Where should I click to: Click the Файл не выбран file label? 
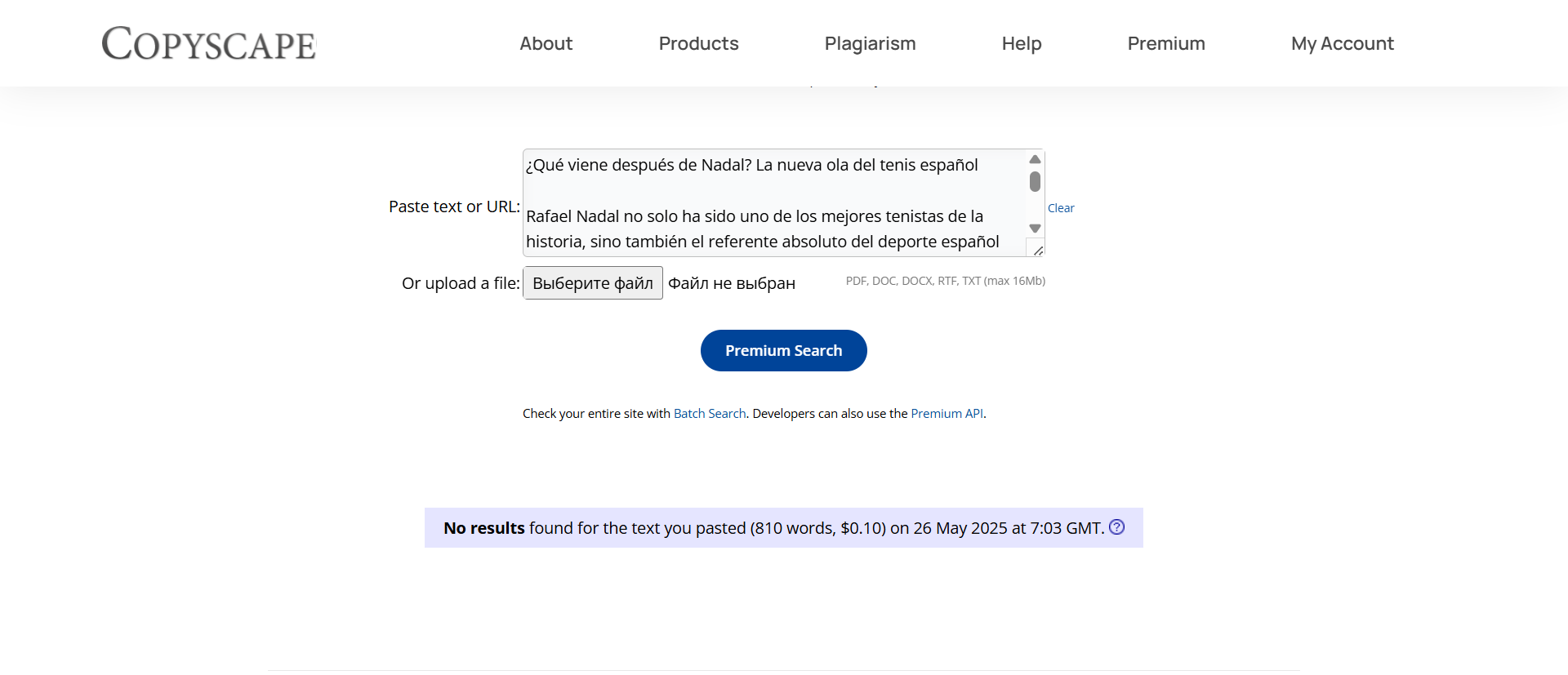pyautogui.click(x=731, y=283)
